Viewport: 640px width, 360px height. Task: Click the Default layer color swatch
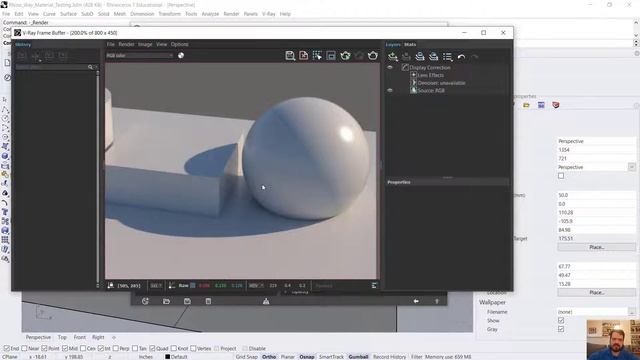(167, 357)
